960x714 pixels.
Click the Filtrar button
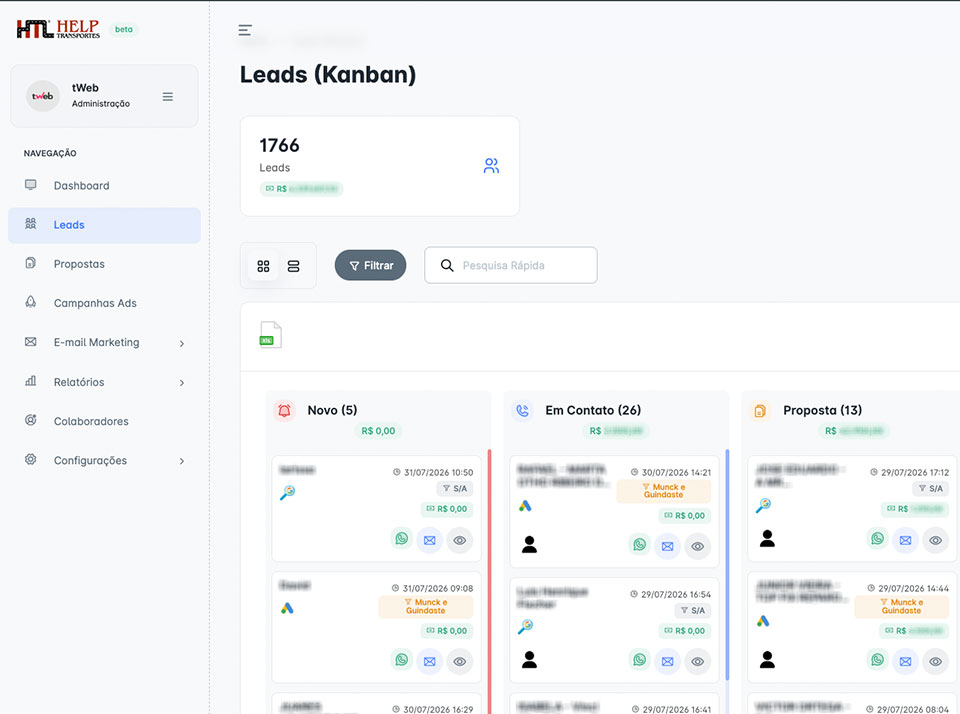click(370, 265)
